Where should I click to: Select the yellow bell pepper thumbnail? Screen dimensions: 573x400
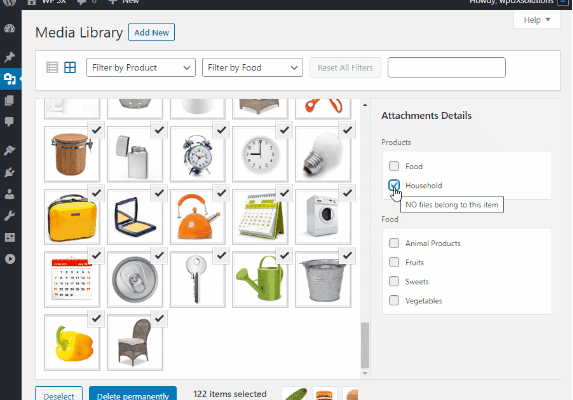point(72,343)
